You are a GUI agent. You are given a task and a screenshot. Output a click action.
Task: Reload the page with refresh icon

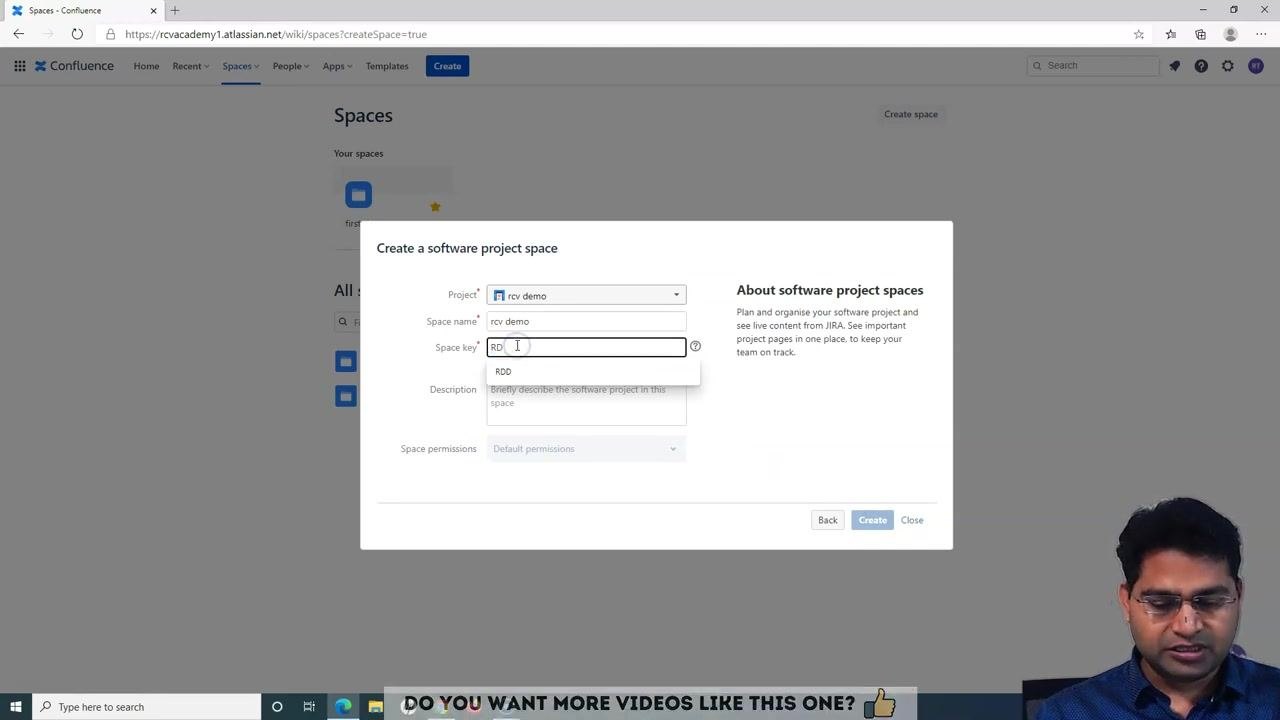77,34
